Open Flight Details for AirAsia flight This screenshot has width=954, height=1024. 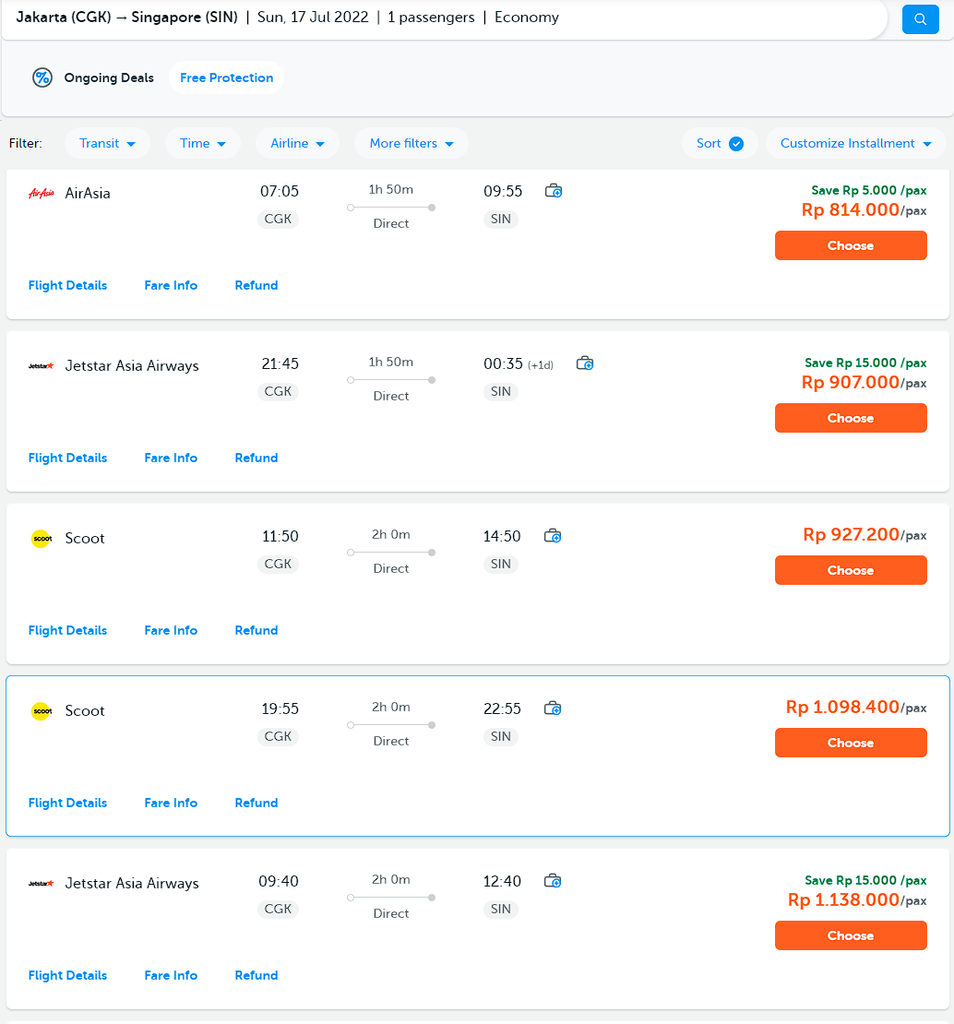pos(67,285)
